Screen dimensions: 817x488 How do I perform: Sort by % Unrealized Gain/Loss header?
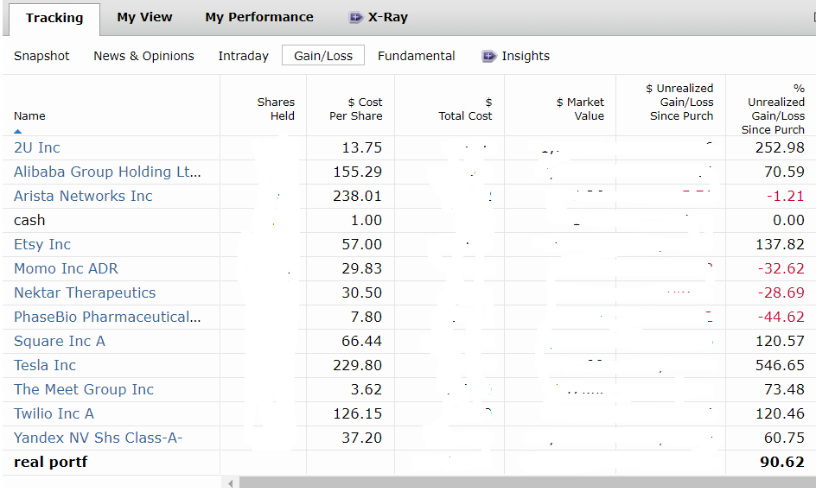pos(773,109)
